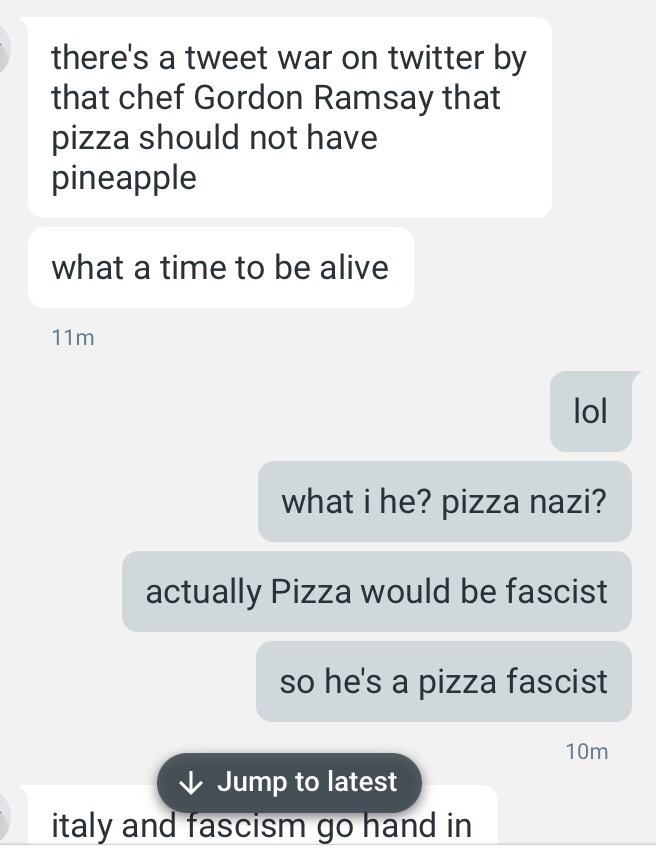Click the 11m timestamp under received messages
Viewport: 656px width, 857px height.
73,338
